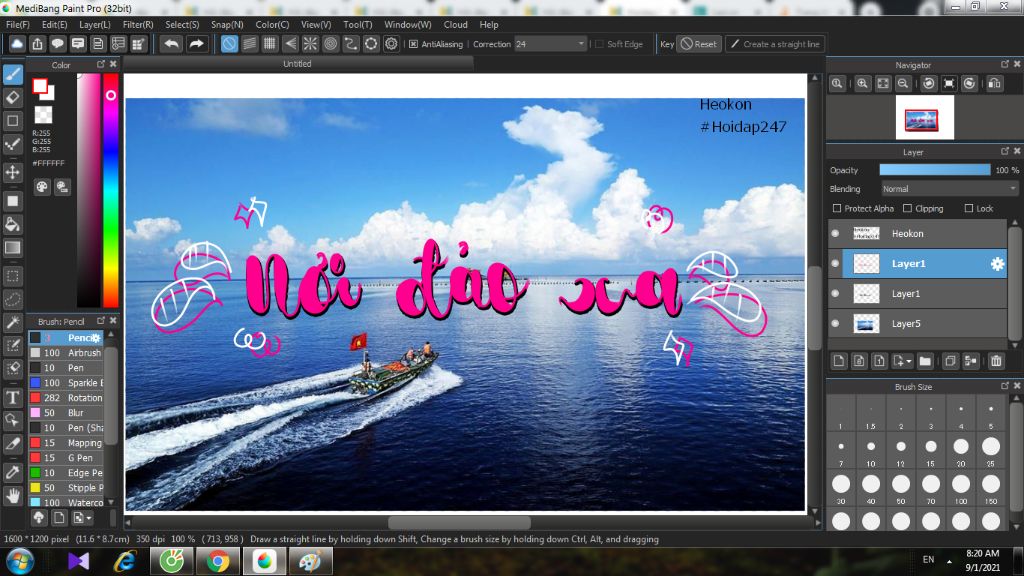Toggle the AntiAliasing checkbox
Screen dimensions: 1024x576
[413, 44]
